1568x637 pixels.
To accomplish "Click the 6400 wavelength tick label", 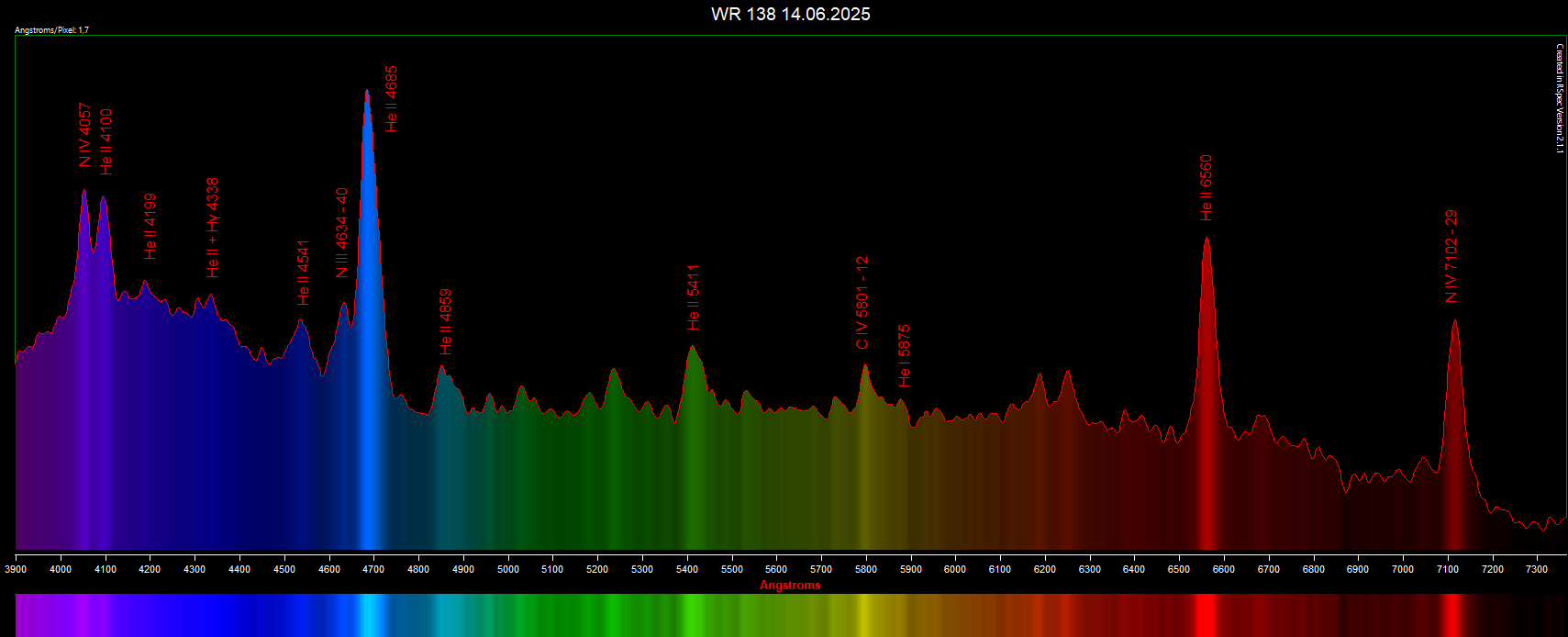I will point(1134,569).
